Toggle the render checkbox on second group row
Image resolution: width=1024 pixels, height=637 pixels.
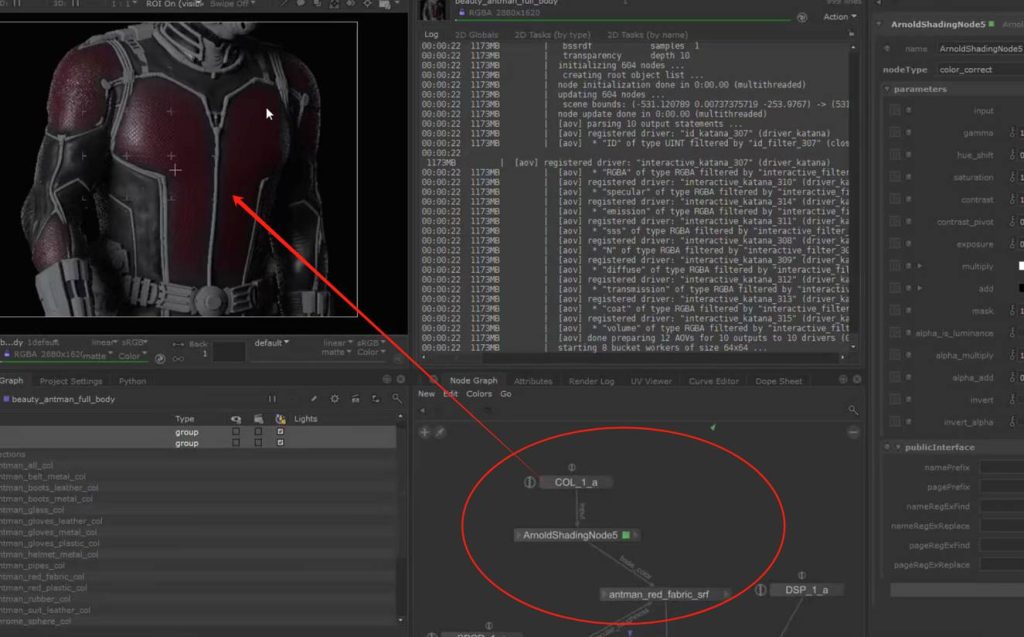(x=258, y=443)
